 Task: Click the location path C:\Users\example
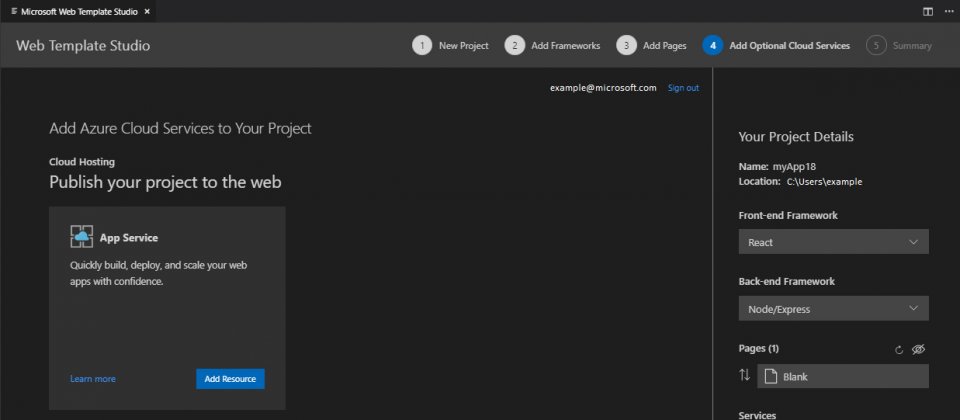[x=825, y=182]
